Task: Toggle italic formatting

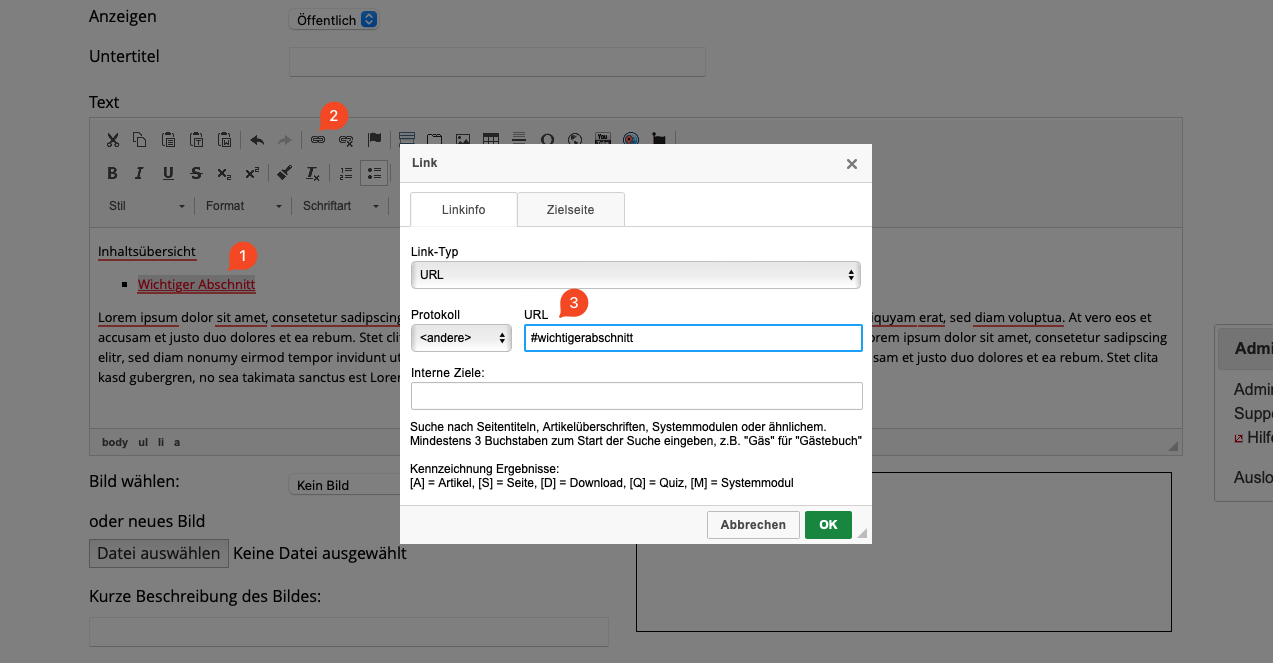Action: click(140, 173)
